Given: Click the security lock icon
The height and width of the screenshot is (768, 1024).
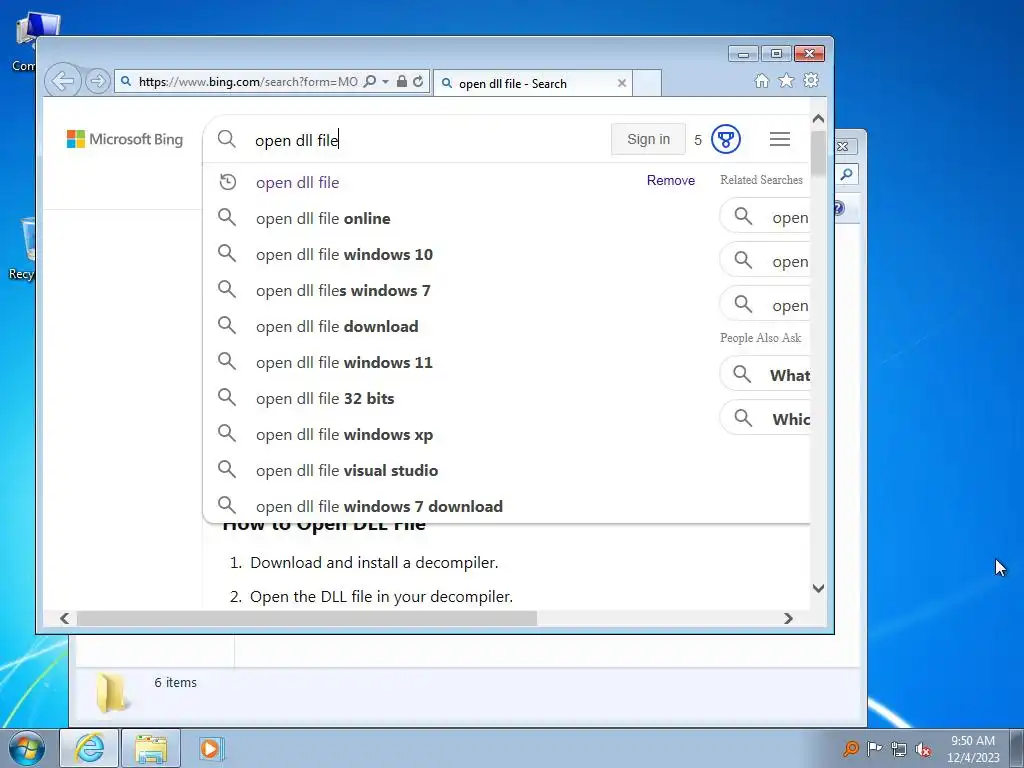Looking at the screenshot, I should pos(402,81).
